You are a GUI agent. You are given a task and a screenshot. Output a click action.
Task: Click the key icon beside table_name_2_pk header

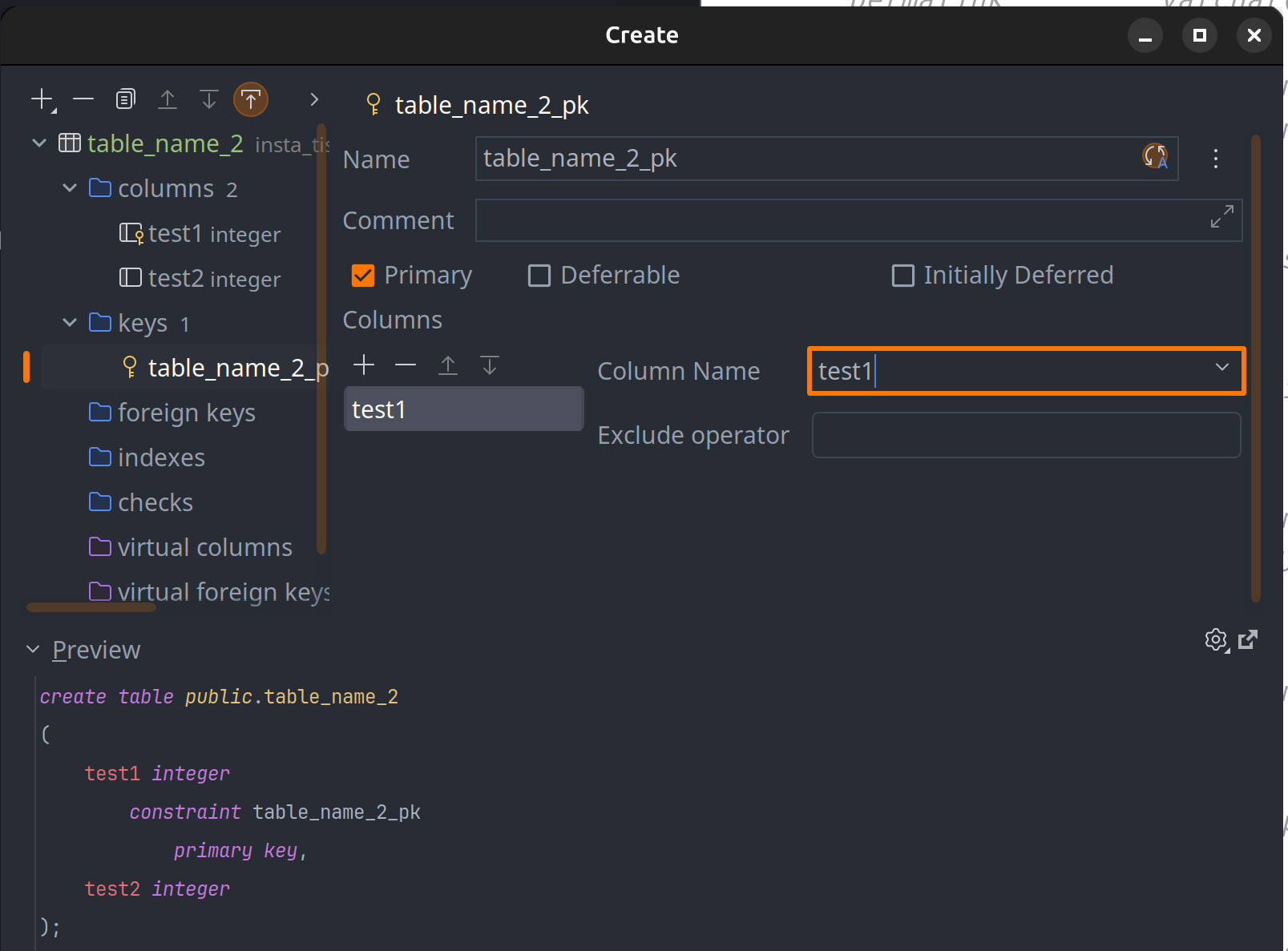tap(373, 104)
